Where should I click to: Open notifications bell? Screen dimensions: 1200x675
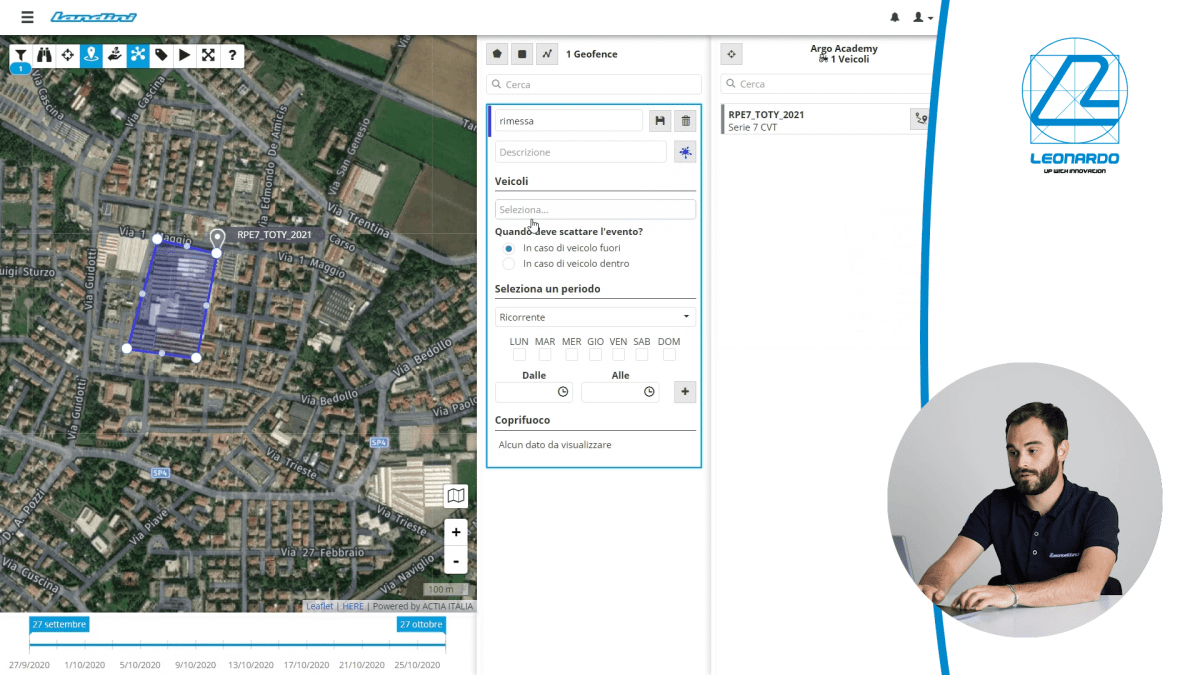point(895,17)
